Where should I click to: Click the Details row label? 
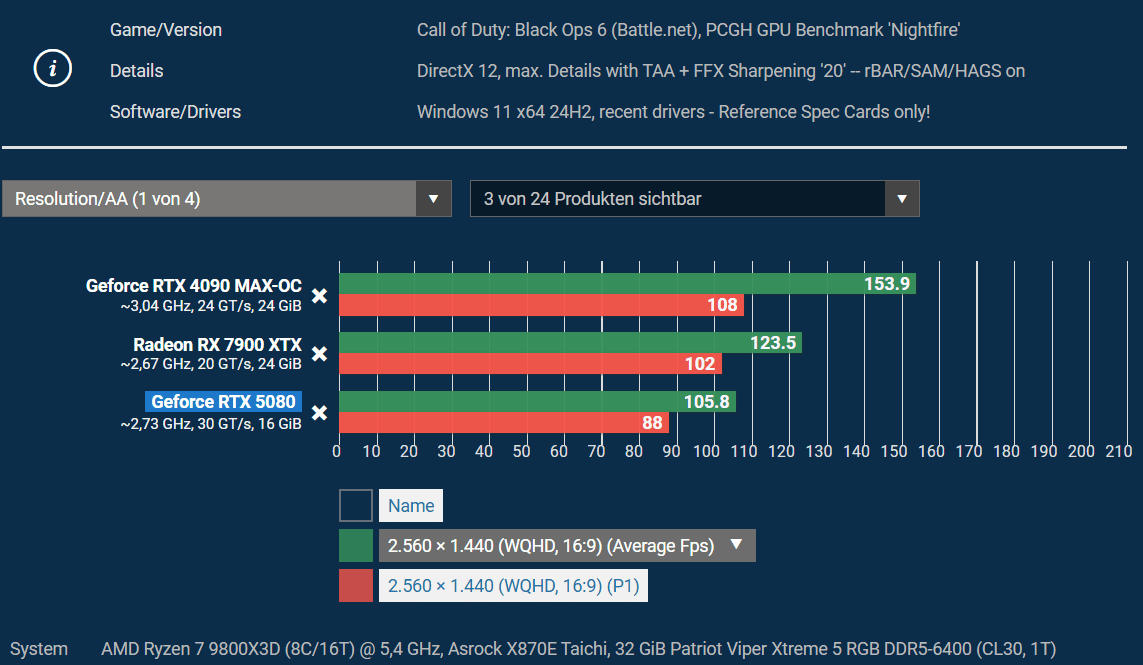[136, 71]
